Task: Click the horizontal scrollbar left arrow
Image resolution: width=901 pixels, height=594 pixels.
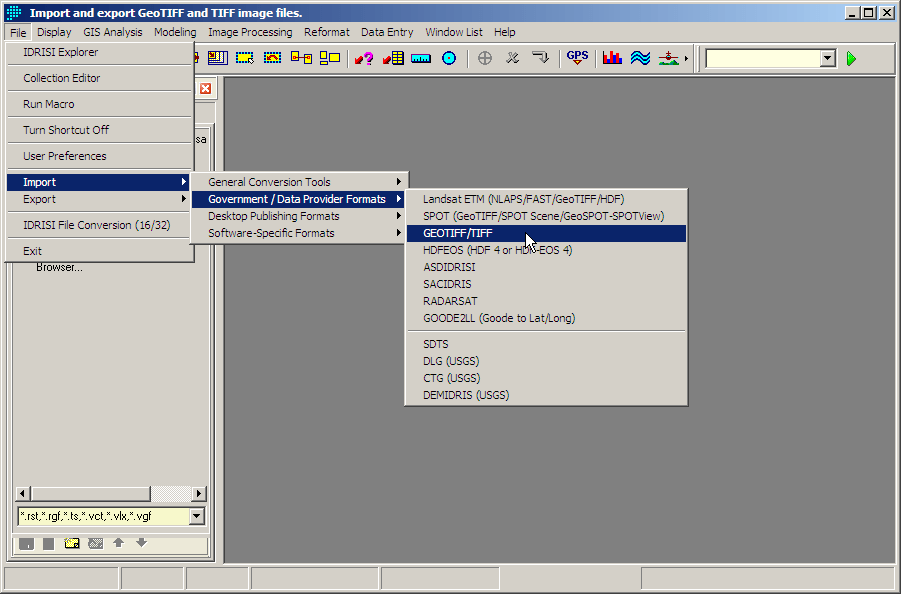Action: [x=22, y=493]
